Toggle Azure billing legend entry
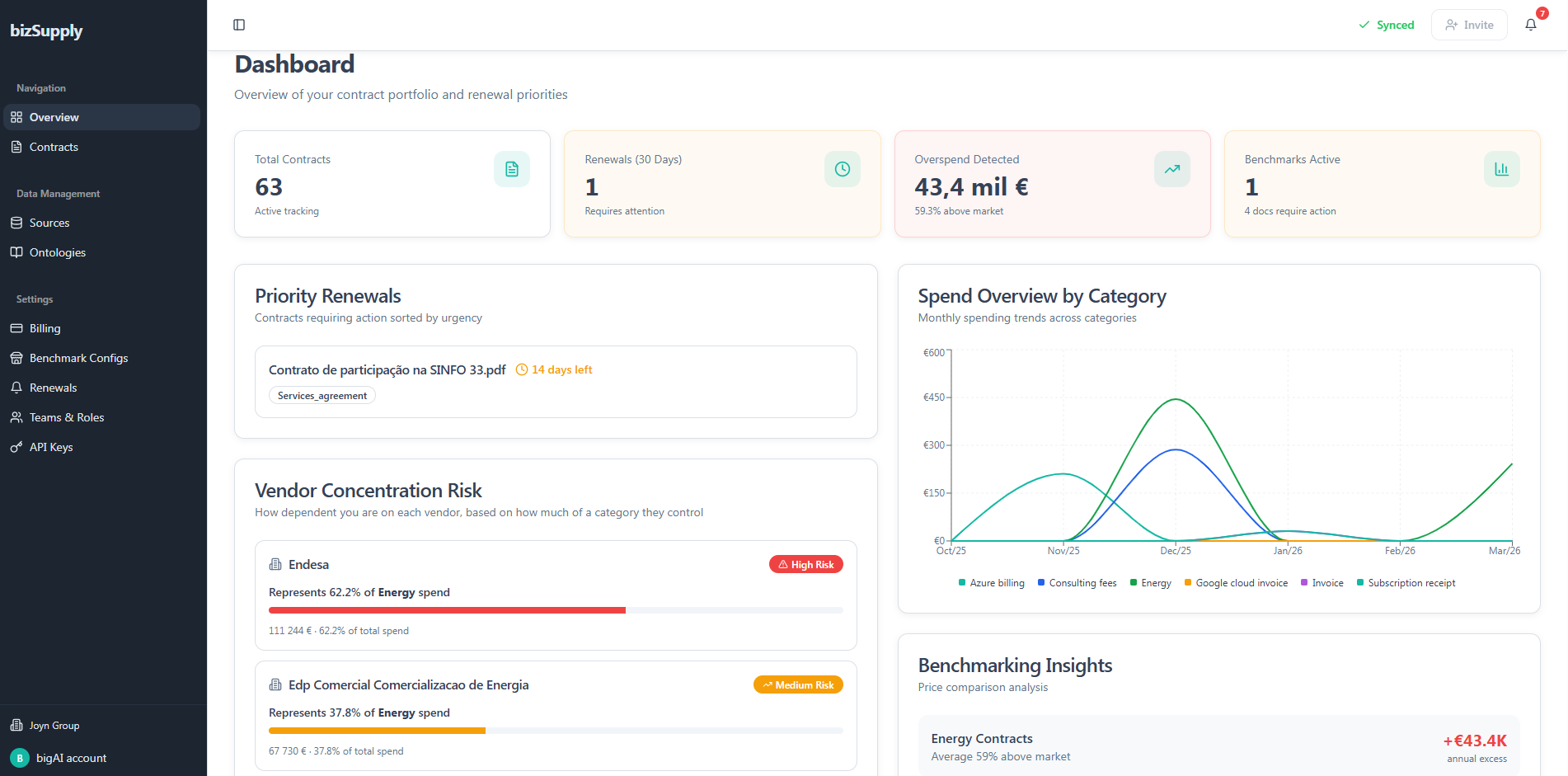Viewport: 1568px width, 776px height. click(x=992, y=583)
